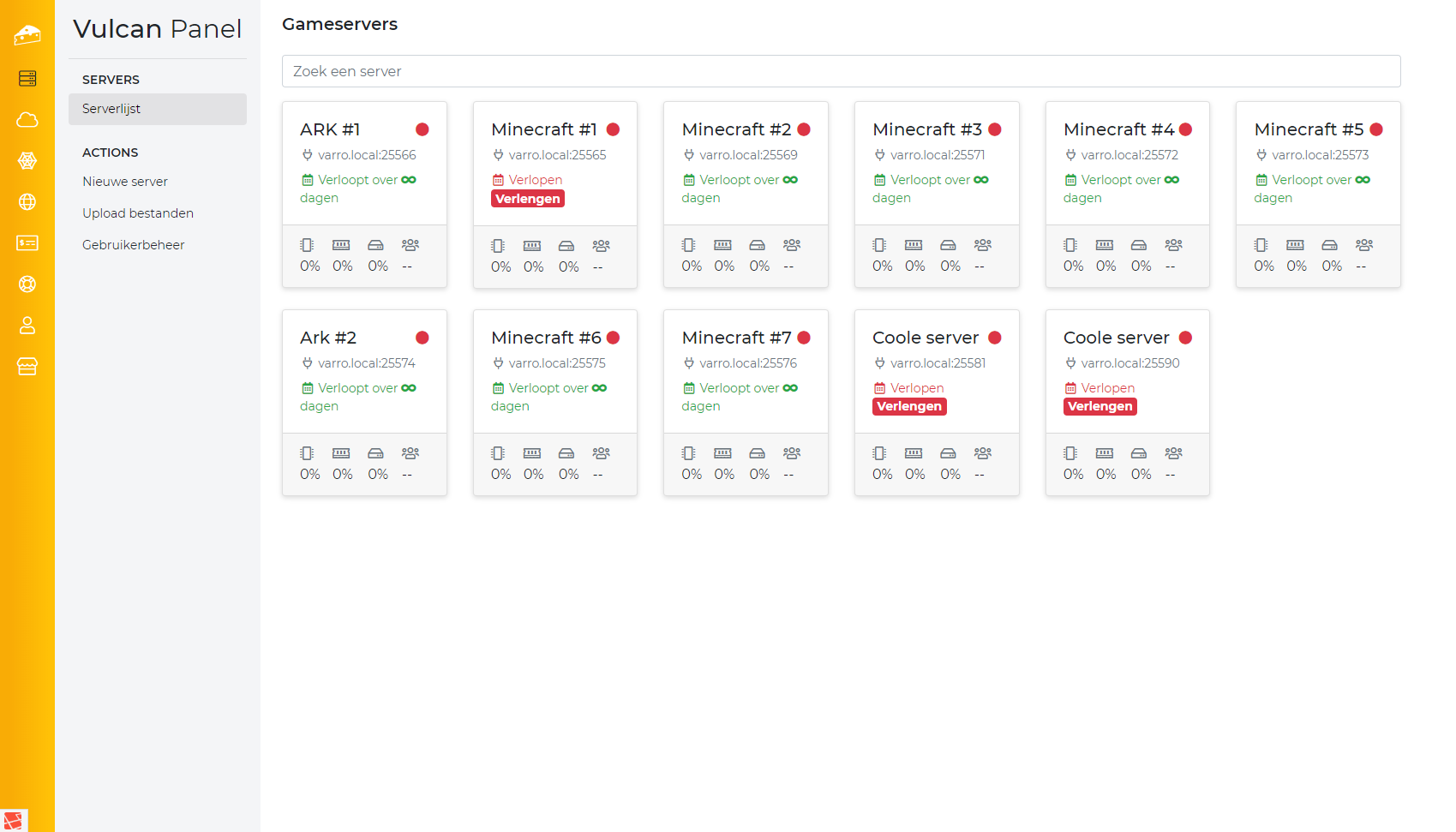The image size is (1456, 832).
Task: Click the spider web icon in sidebar
Action: click(x=27, y=161)
